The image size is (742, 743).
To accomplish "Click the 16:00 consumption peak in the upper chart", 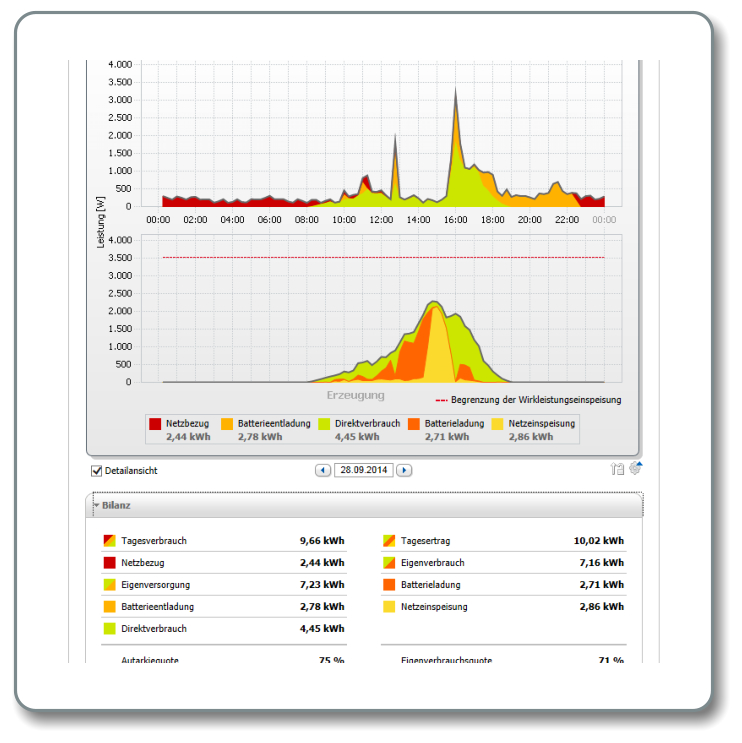I will coord(455,92).
